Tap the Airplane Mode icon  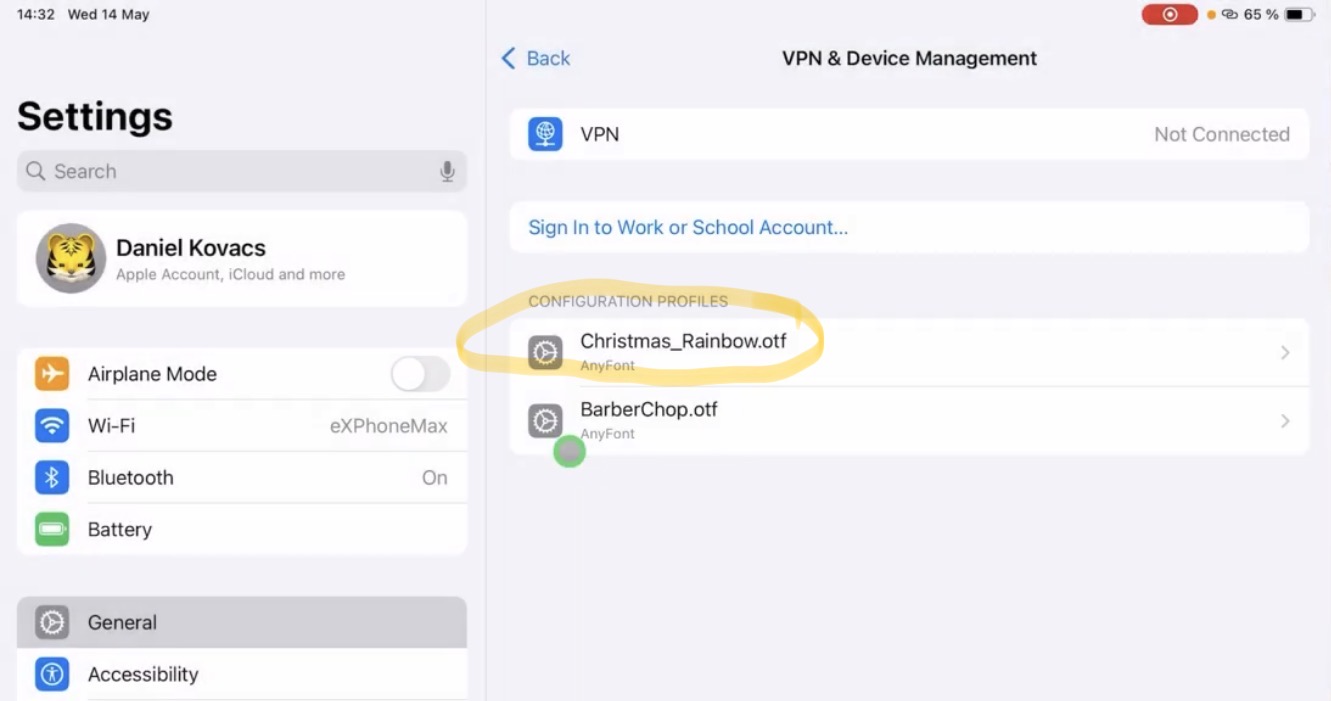pos(52,374)
